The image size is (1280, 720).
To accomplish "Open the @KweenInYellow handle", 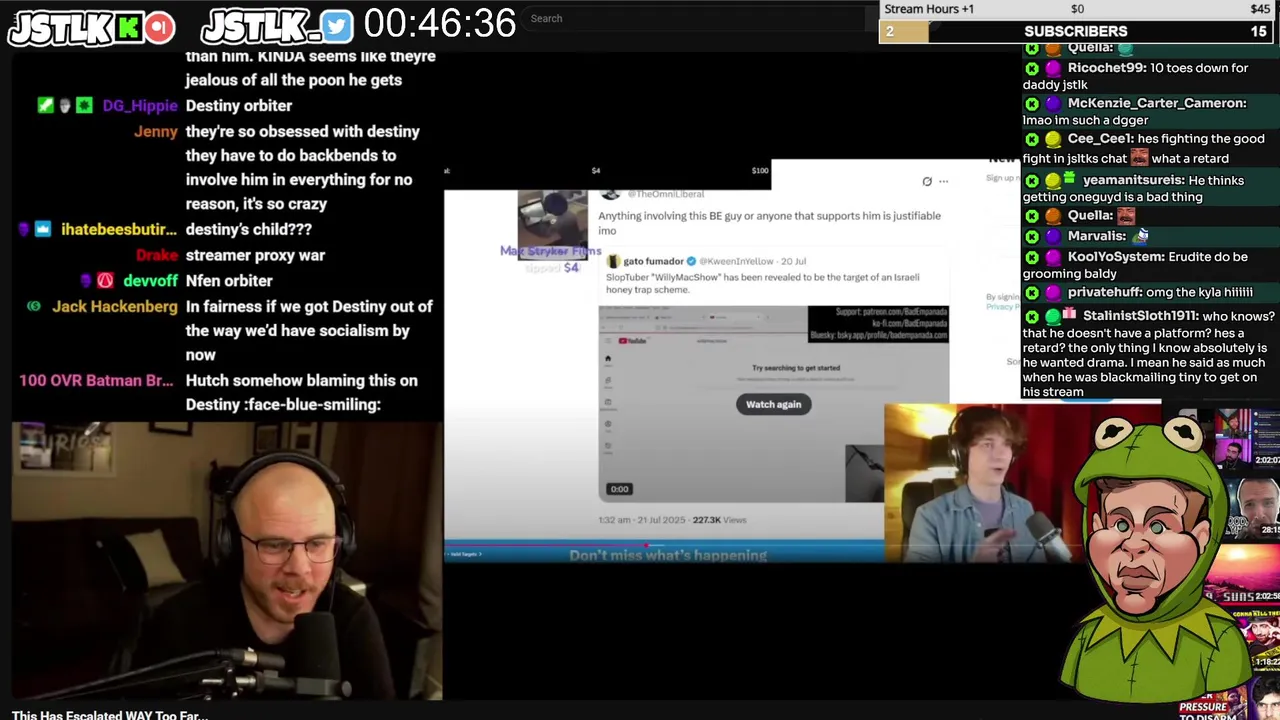I will 738,261.
